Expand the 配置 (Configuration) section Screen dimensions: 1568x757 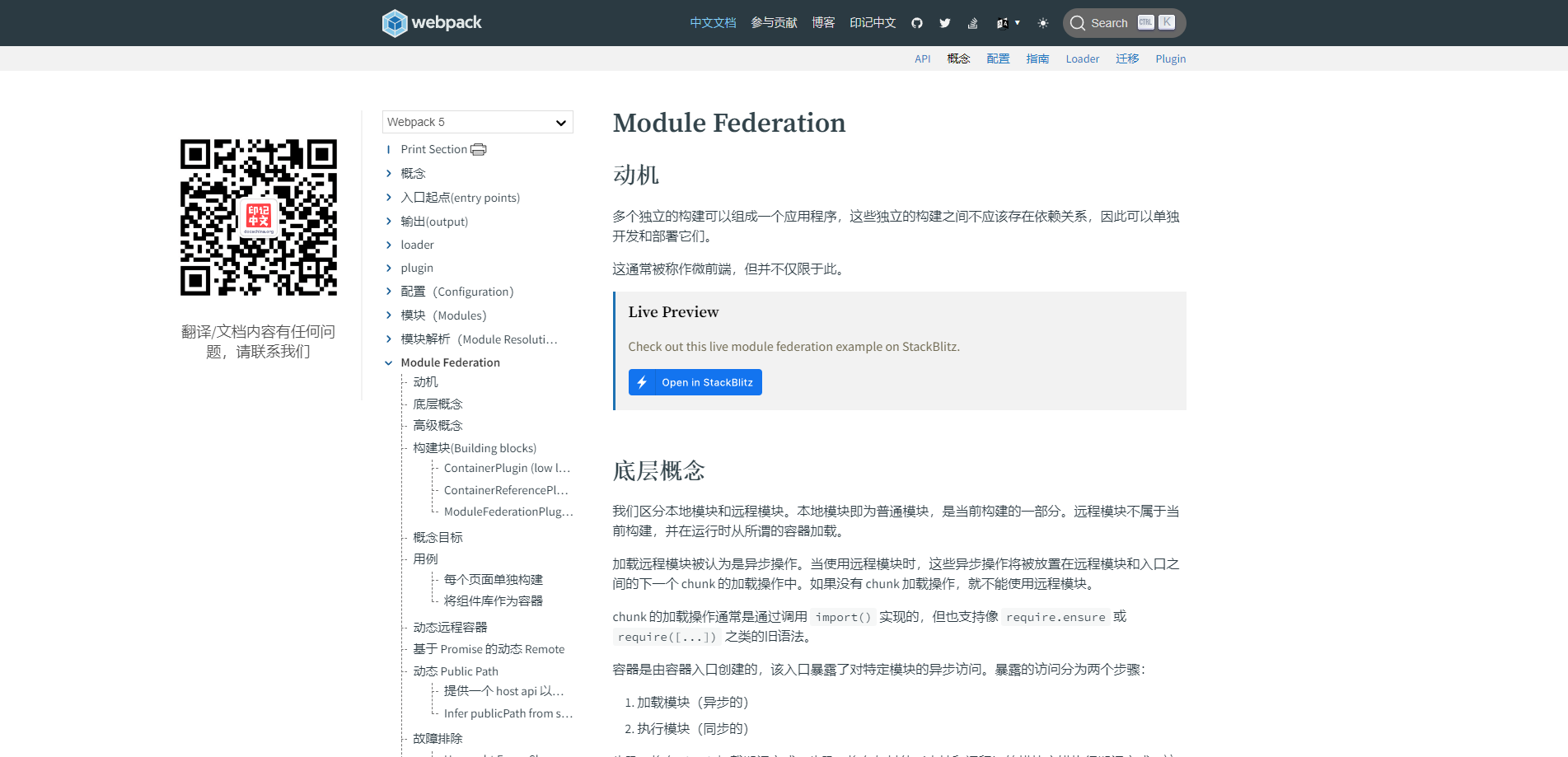click(x=389, y=291)
